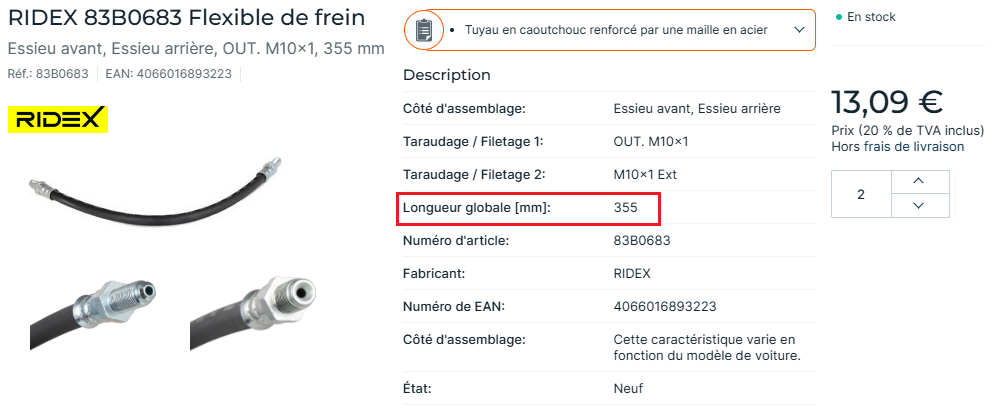Expand the rubber hose info chevron
This screenshot has width=995, height=418.
798,31
